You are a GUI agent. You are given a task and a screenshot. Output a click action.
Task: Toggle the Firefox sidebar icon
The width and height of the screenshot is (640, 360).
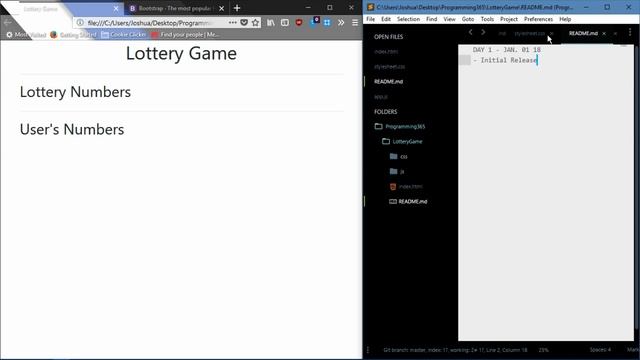pos(285,23)
